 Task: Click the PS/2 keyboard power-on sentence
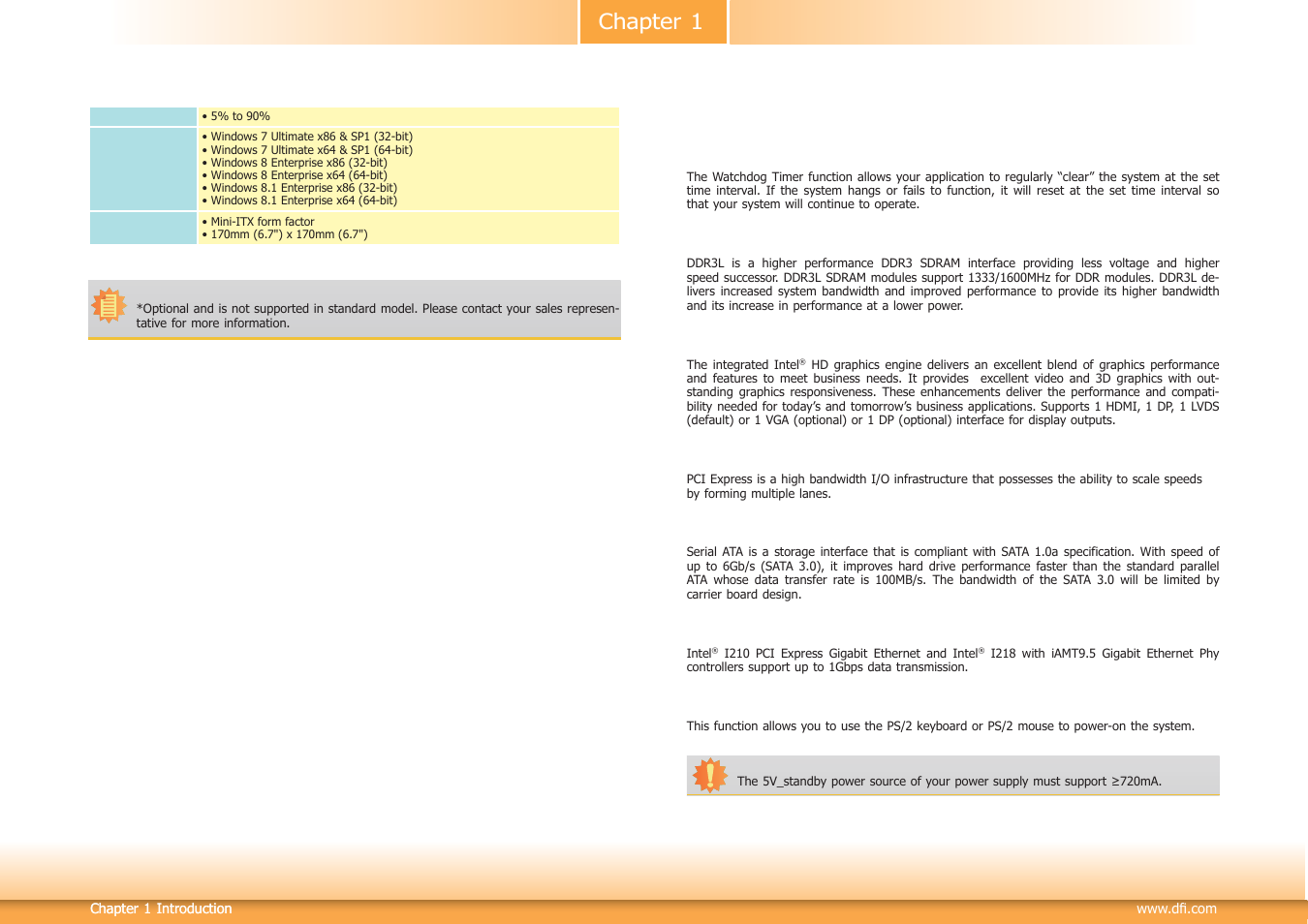coord(940,726)
